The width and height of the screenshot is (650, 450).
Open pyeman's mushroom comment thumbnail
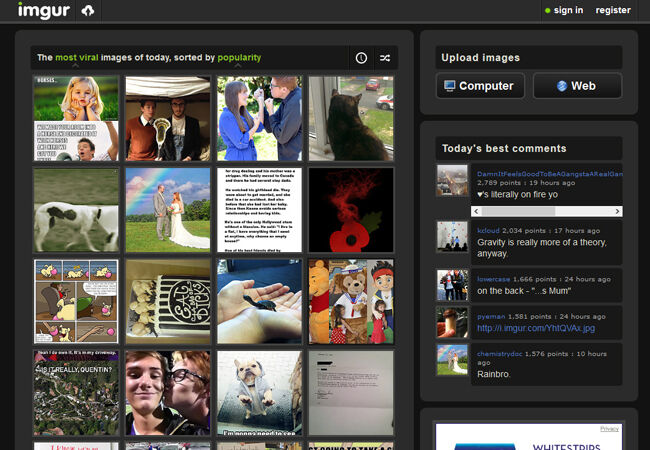[x=452, y=322]
